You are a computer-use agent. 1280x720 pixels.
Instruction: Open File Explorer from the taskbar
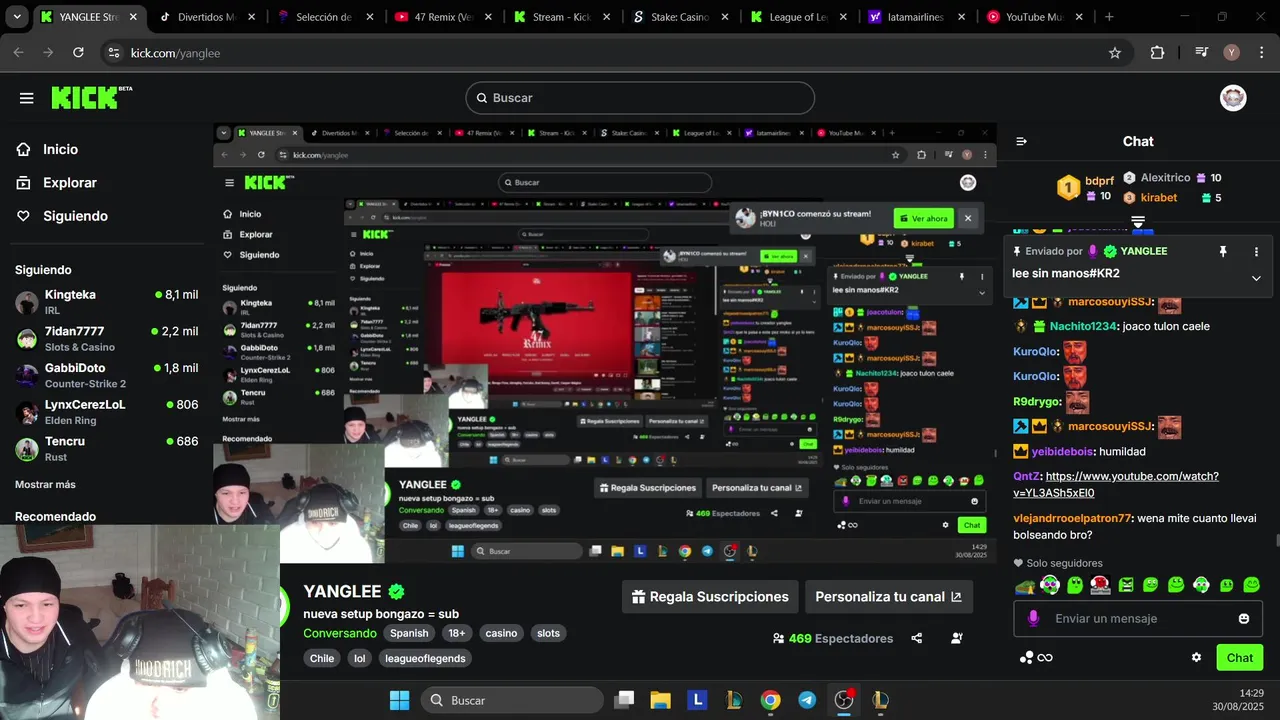660,700
